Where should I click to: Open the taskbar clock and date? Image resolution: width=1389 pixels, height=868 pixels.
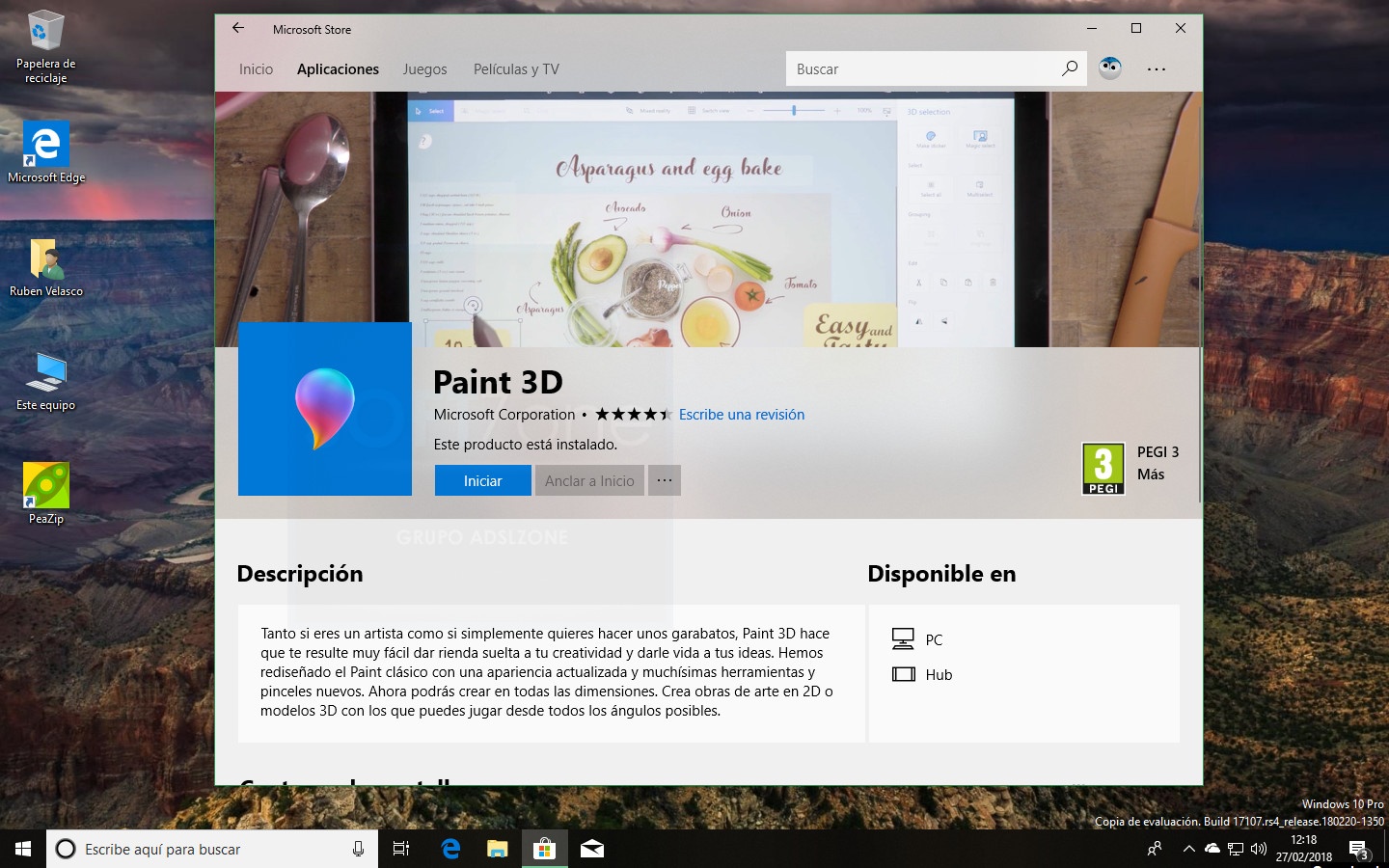(x=1304, y=849)
